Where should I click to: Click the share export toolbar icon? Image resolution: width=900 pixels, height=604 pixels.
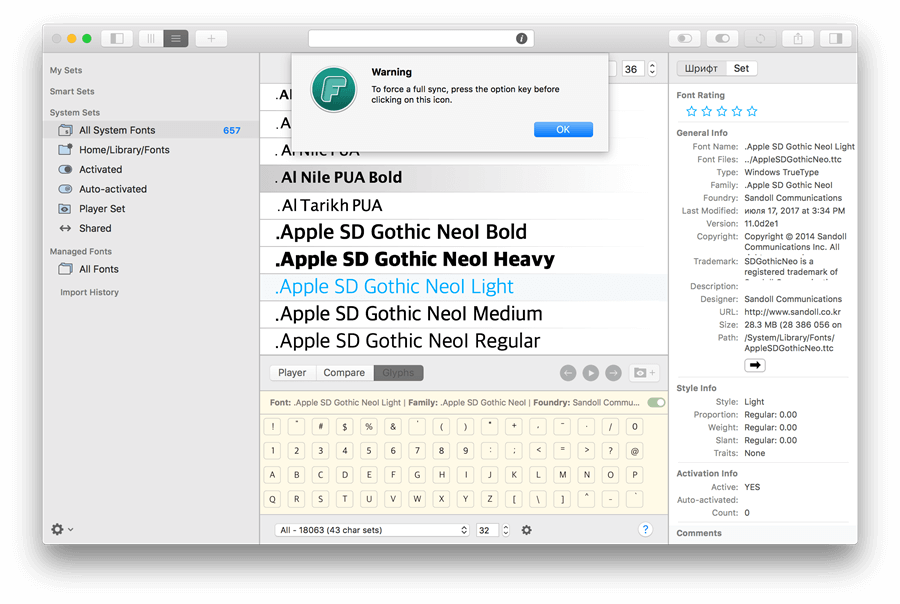pos(798,38)
